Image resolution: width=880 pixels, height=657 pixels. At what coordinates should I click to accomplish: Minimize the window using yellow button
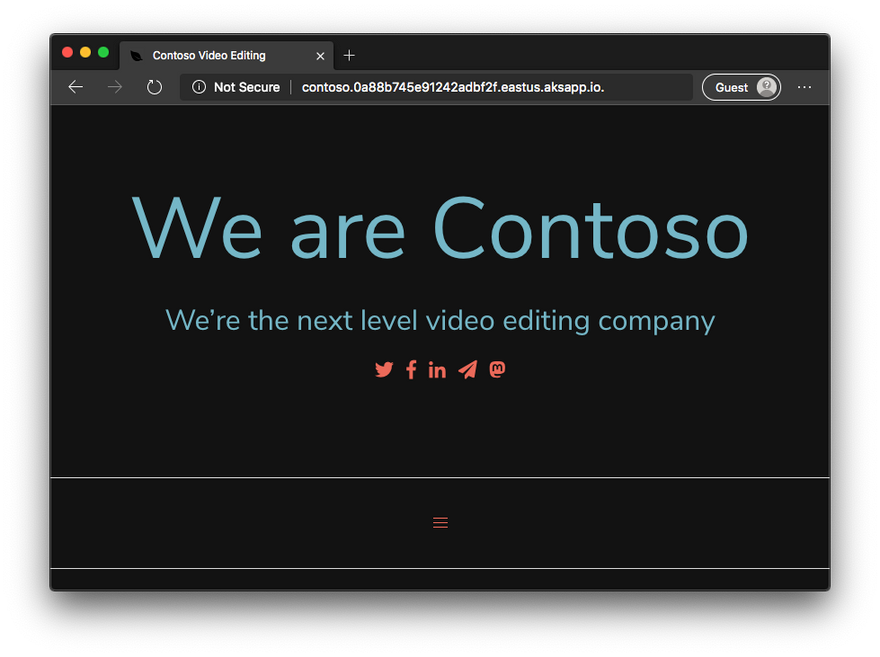coord(85,52)
